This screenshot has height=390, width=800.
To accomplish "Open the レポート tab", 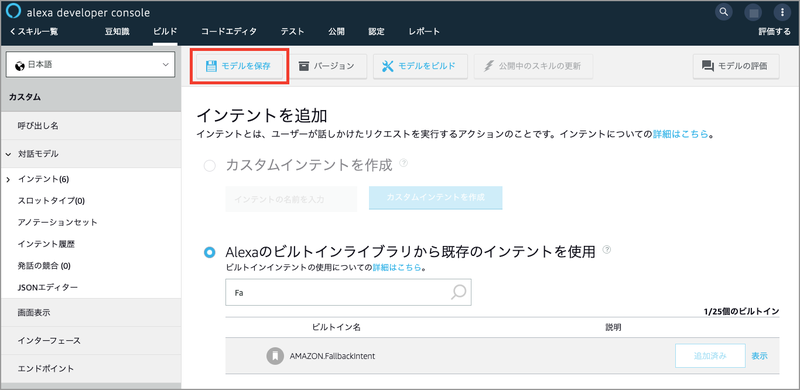I will click(424, 32).
